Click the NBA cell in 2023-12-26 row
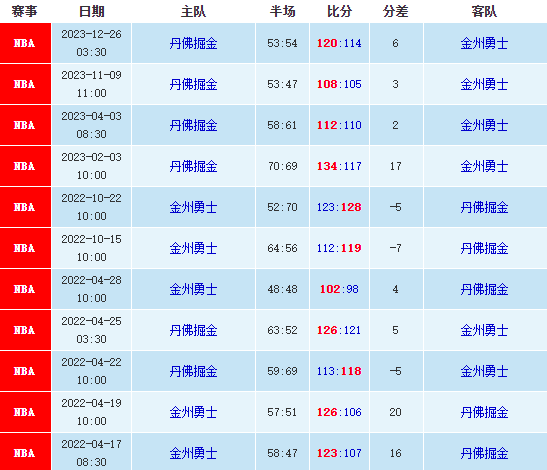The width and height of the screenshot is (547, 470). click(25, 43)
